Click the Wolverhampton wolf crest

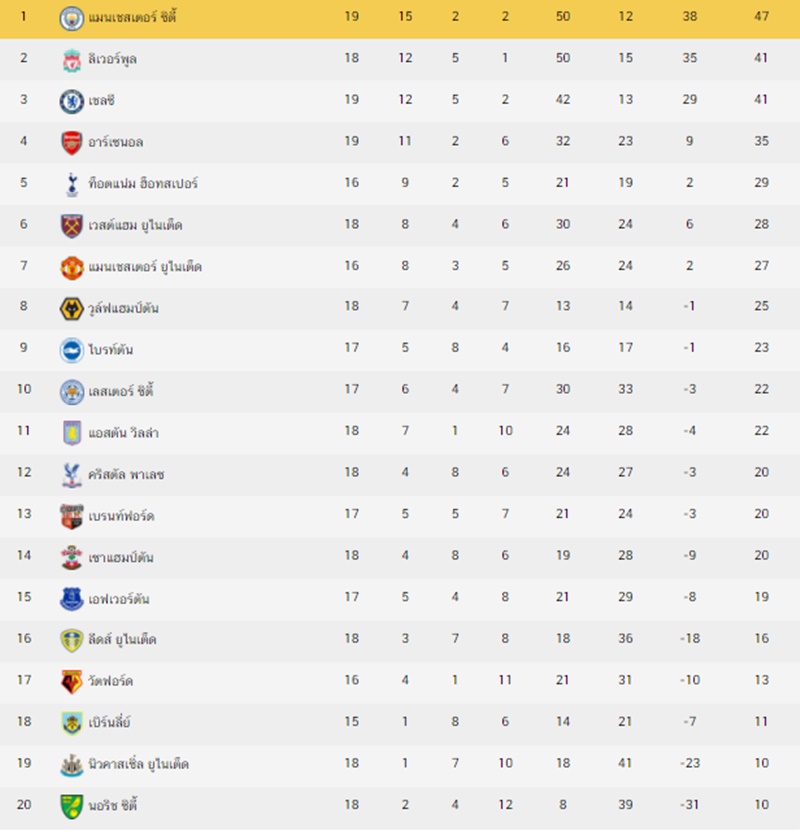pos(71,308)
